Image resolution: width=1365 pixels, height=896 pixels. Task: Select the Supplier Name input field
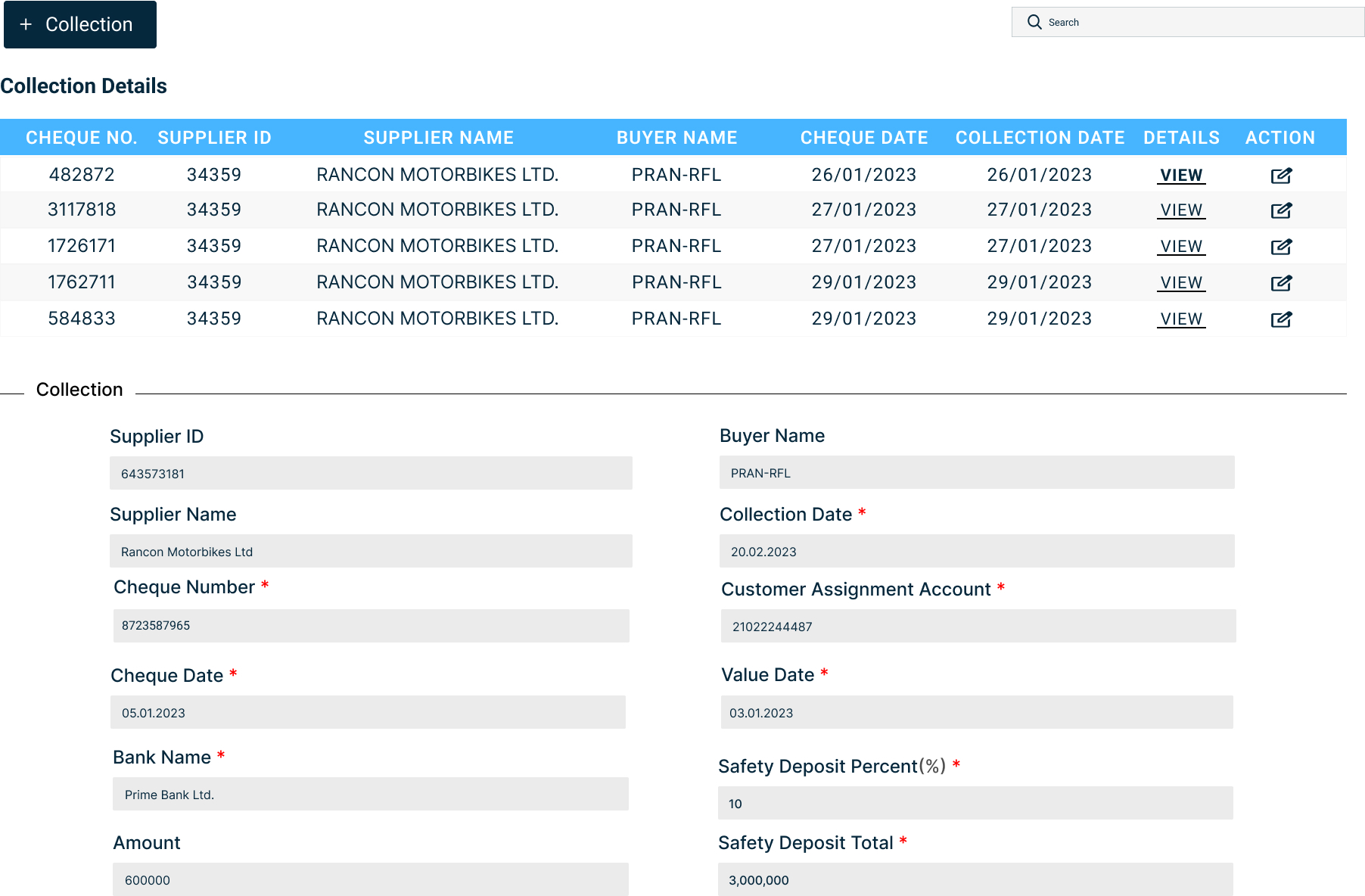click(x=371, y=551)
